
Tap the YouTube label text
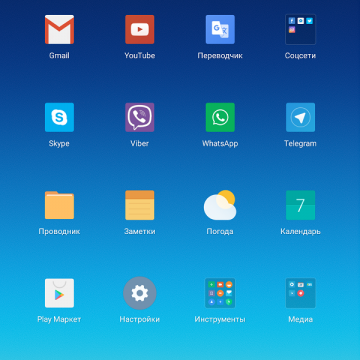coord(140,56)
